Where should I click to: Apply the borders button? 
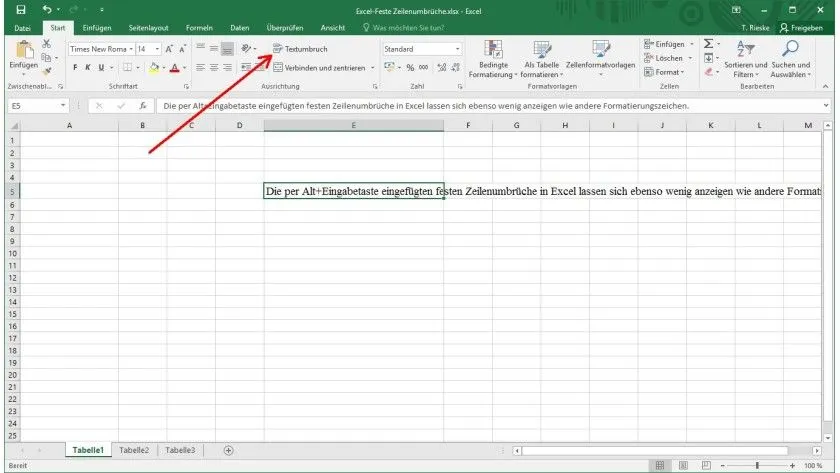(x=128, y=67)
